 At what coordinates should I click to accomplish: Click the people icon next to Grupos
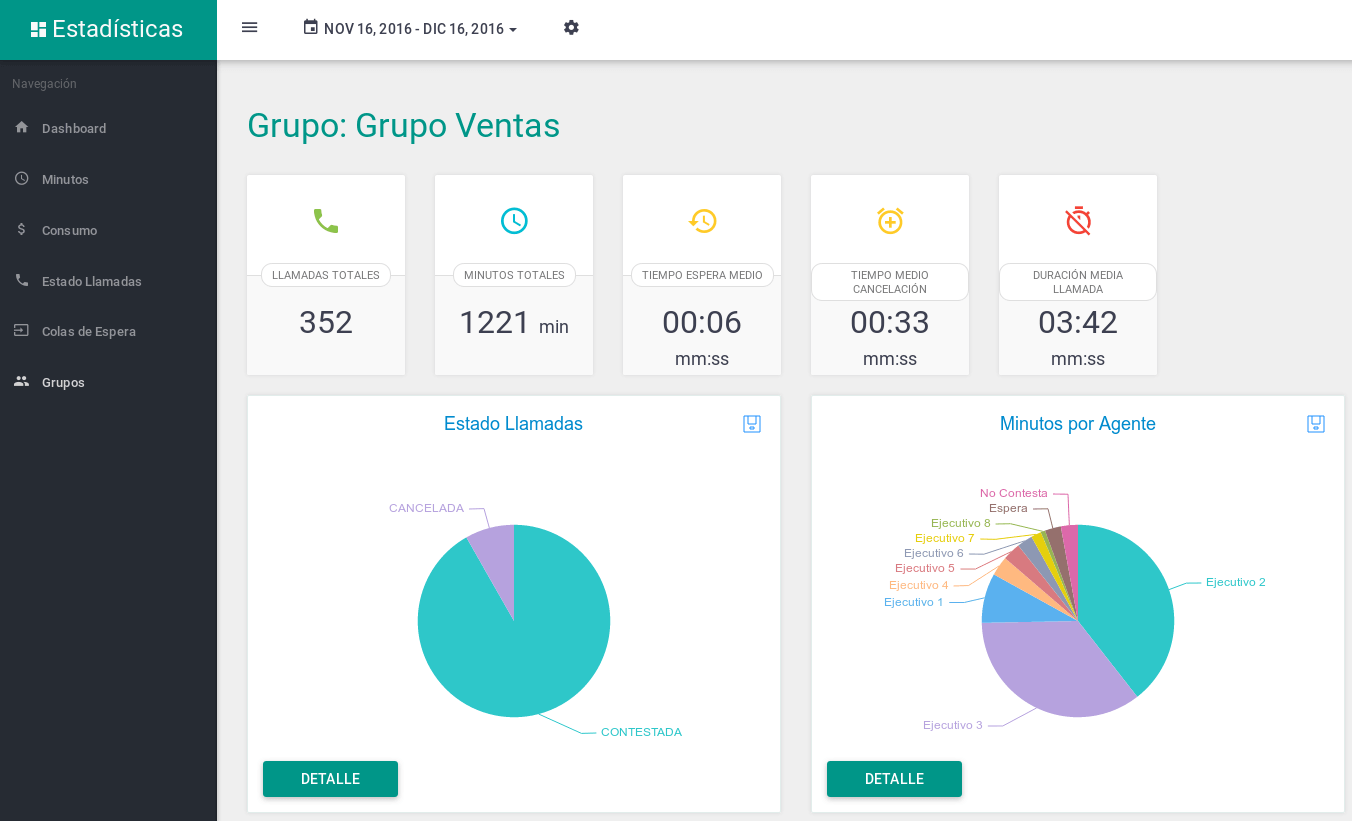22,381
